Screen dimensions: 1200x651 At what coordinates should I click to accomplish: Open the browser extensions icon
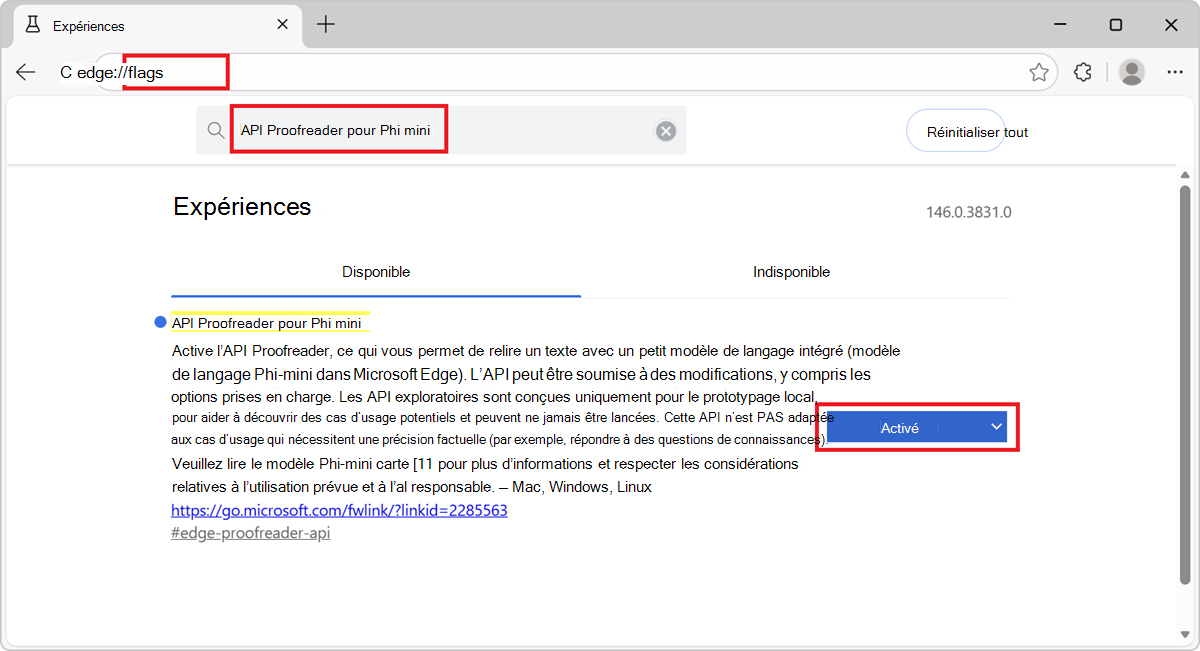1082,71
